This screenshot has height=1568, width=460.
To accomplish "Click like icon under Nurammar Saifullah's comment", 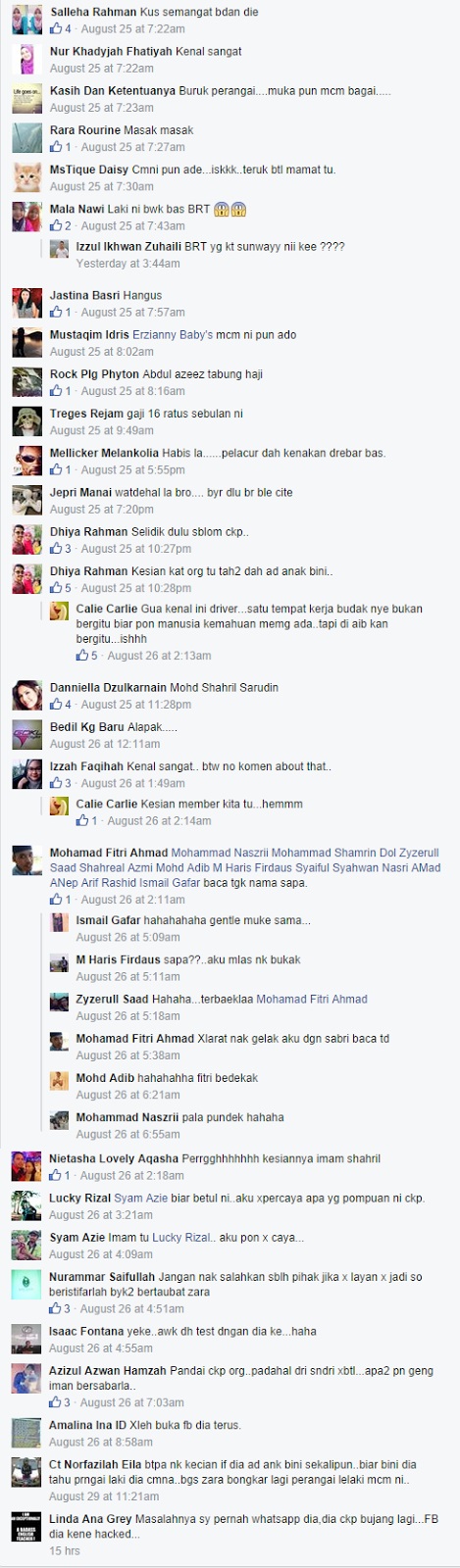I will [56, 1308].
